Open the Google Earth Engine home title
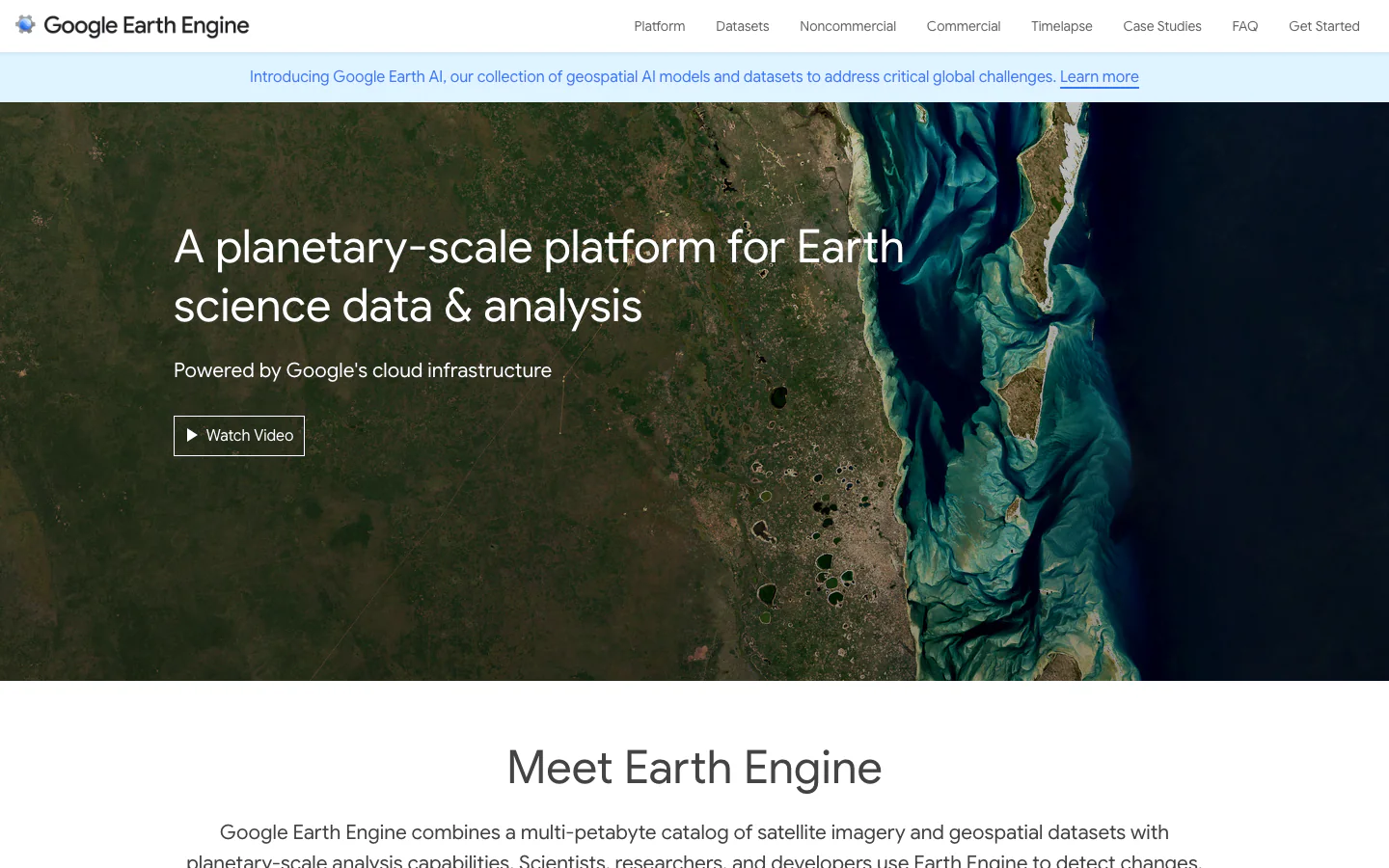The width and height of the screenshot is (1389, 868). 147,26
